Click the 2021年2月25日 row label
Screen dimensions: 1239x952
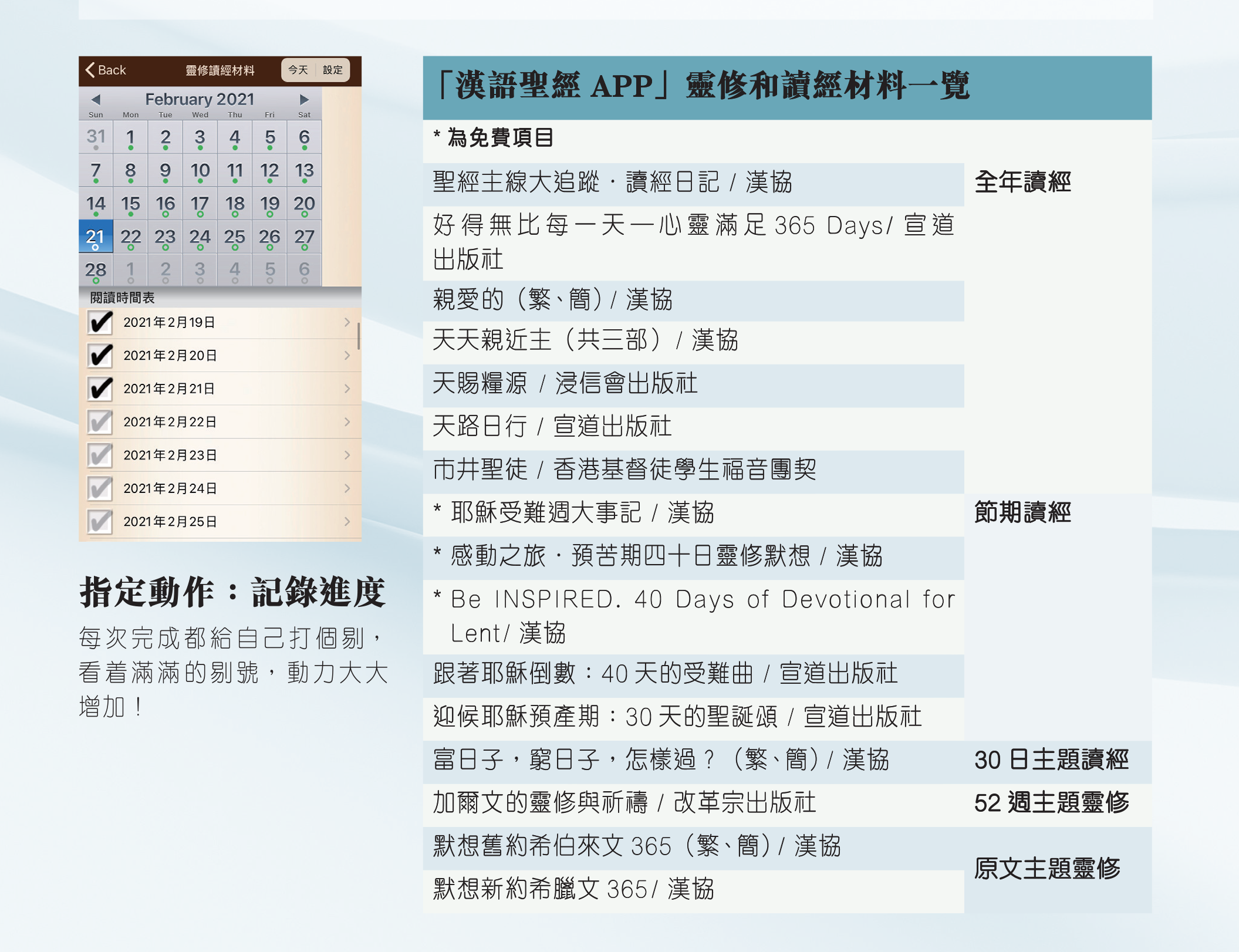click(170, 521)
